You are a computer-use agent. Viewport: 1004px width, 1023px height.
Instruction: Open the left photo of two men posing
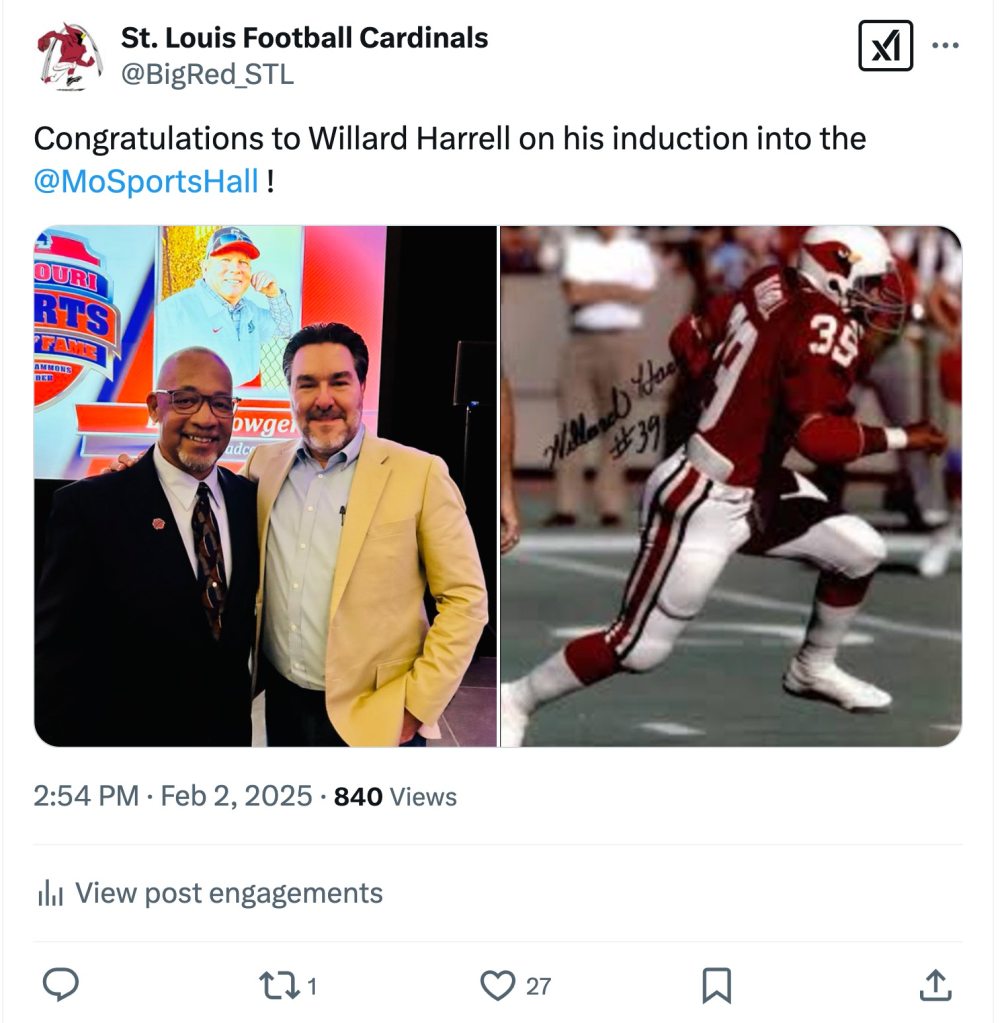coord(265,486)
